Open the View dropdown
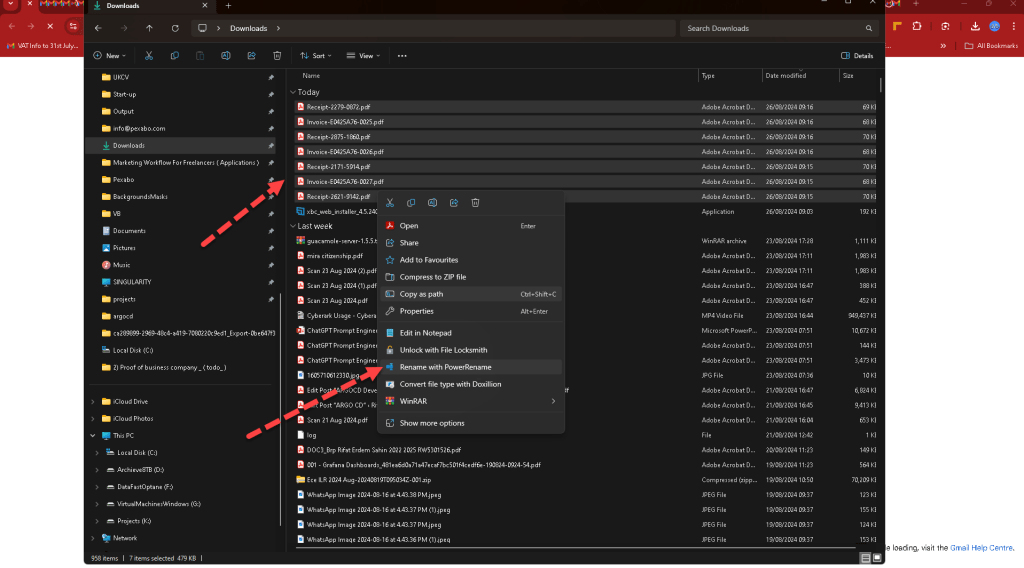Viewport: 1024px width, 568px height. 363,55
